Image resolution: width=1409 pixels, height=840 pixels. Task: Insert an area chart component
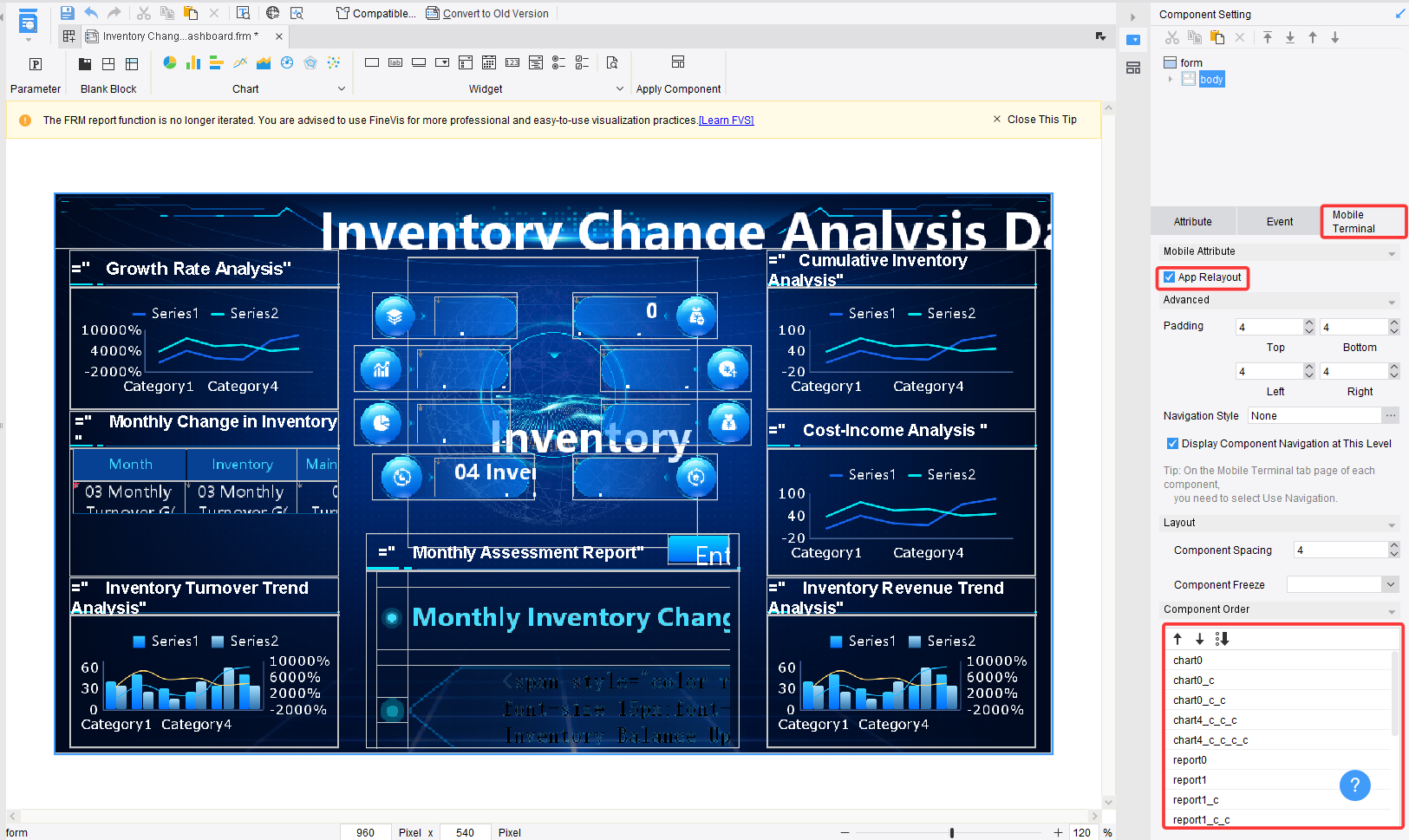(264, 62)
